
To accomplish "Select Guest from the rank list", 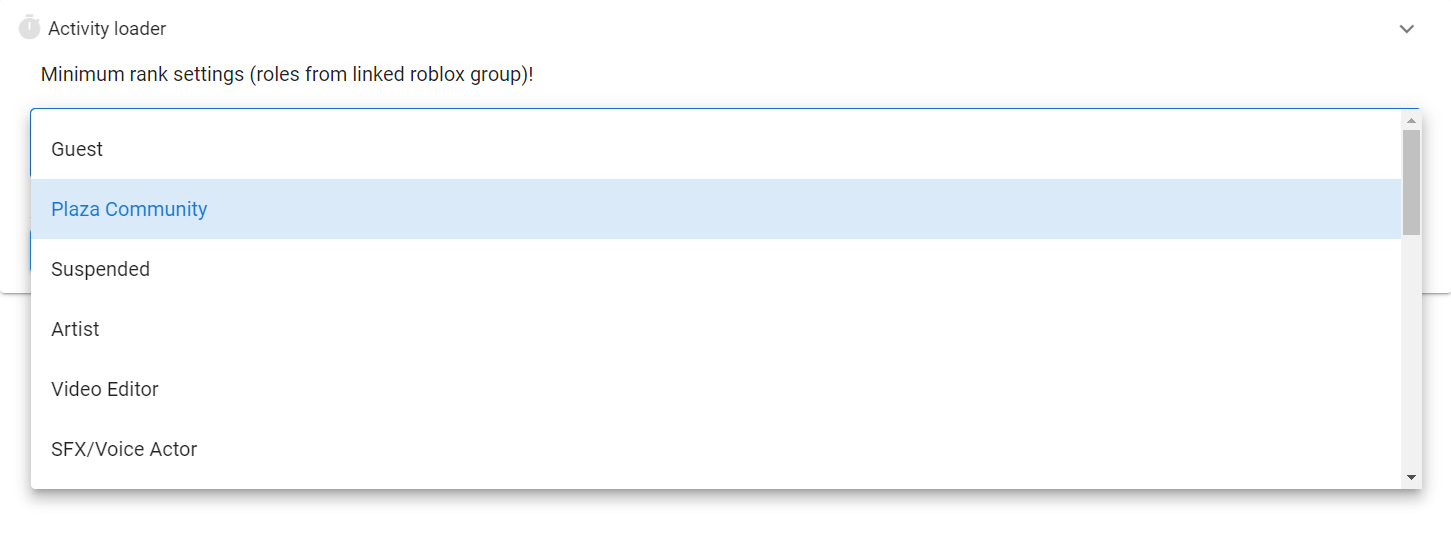I will coord(716,149).
